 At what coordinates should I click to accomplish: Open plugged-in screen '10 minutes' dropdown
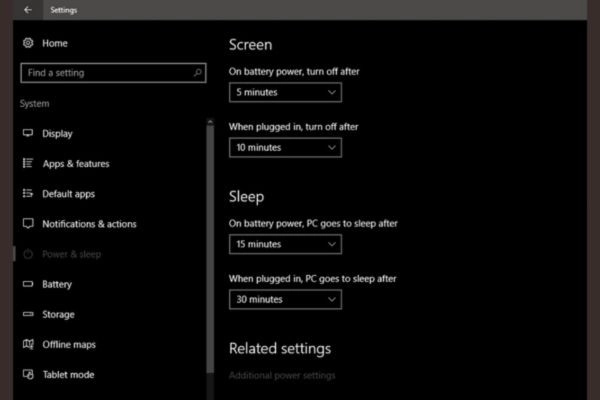[285, 147]
